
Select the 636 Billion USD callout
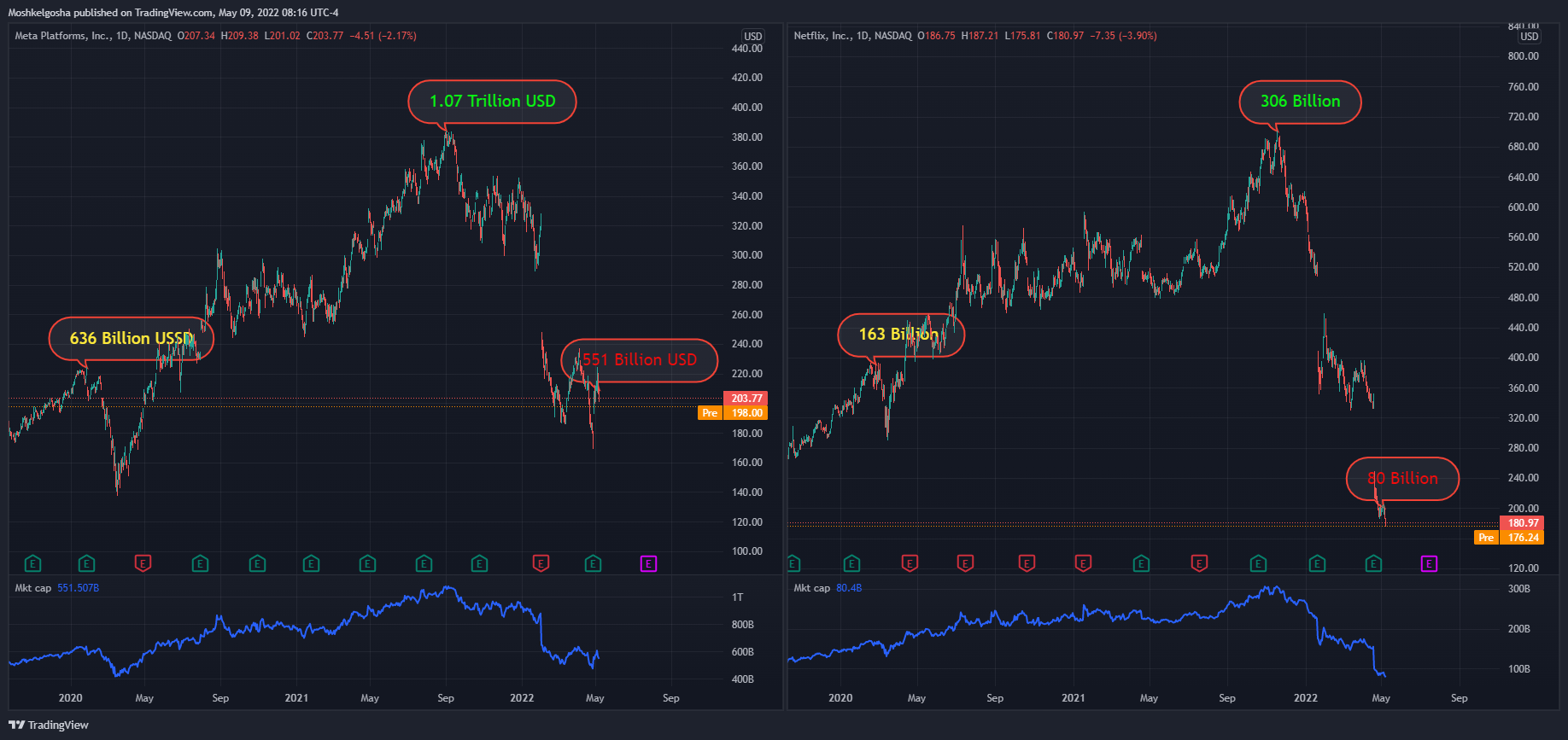point(132,339)
